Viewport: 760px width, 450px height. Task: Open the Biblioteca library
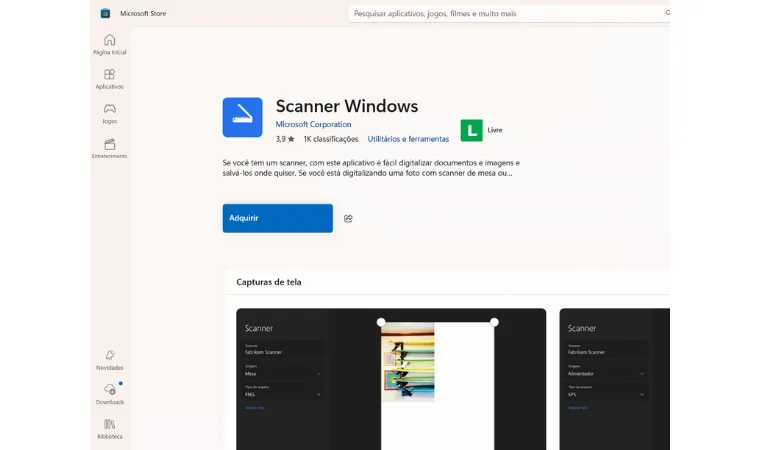click(x=110, y=429)
